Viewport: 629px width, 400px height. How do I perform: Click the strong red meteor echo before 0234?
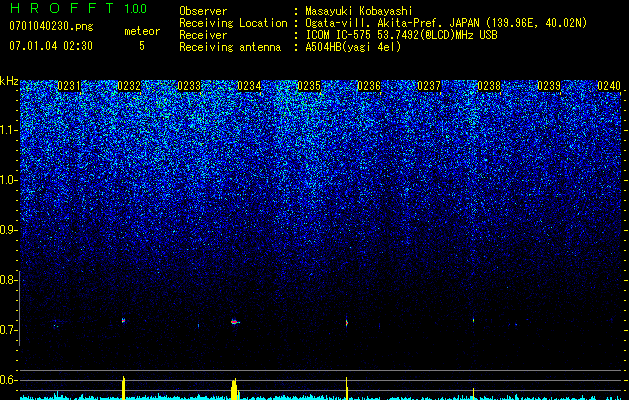pos(235,322)
